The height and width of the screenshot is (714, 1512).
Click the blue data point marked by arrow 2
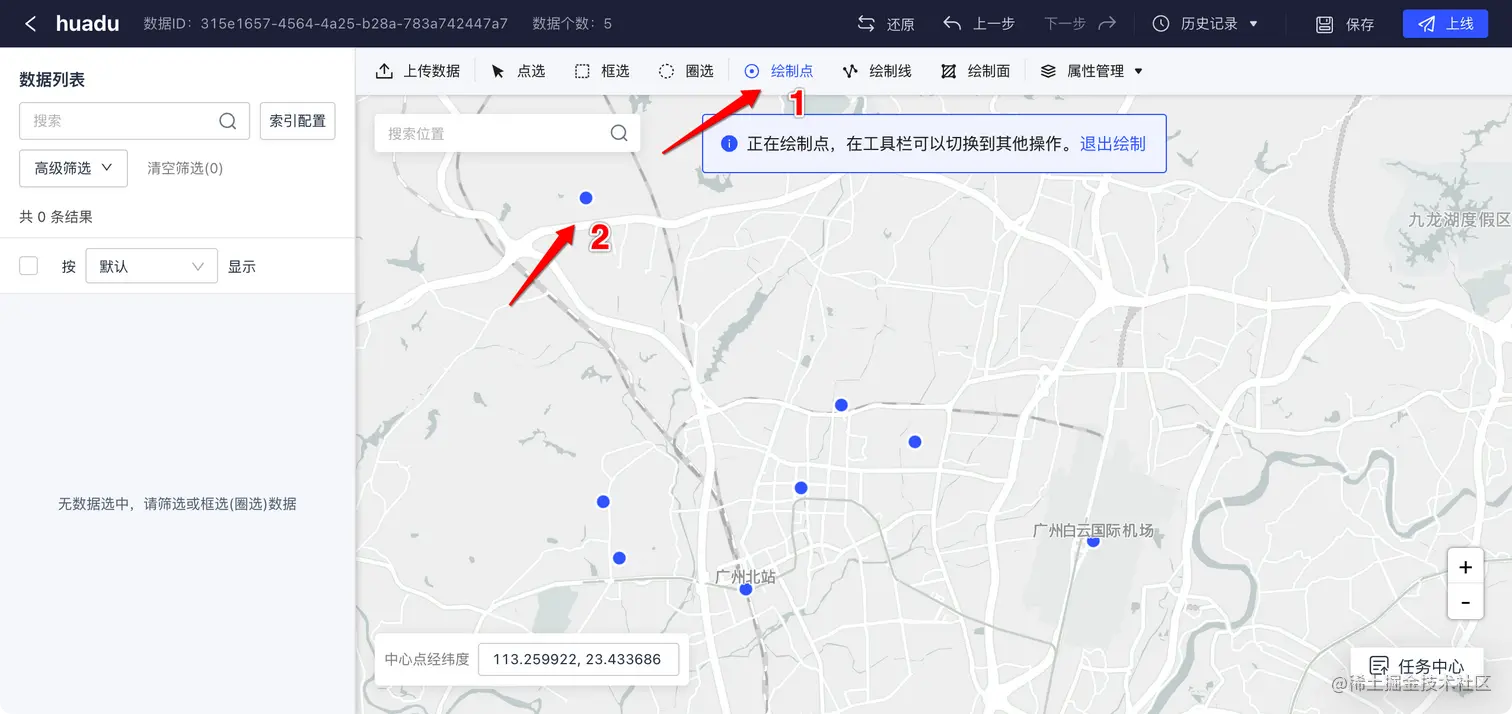[x=586, y=198]
